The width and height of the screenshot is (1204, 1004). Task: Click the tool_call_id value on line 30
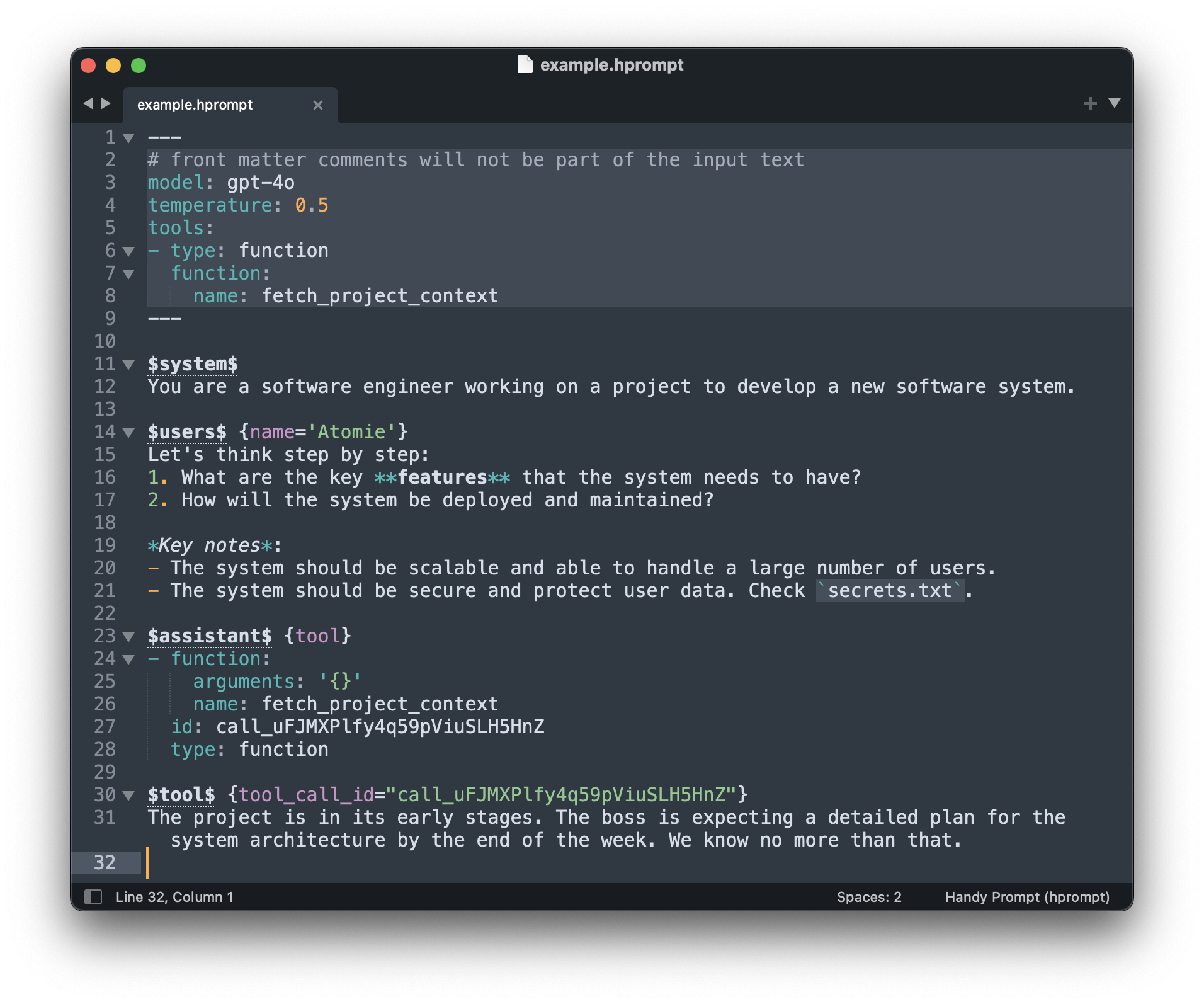(561, 795)
